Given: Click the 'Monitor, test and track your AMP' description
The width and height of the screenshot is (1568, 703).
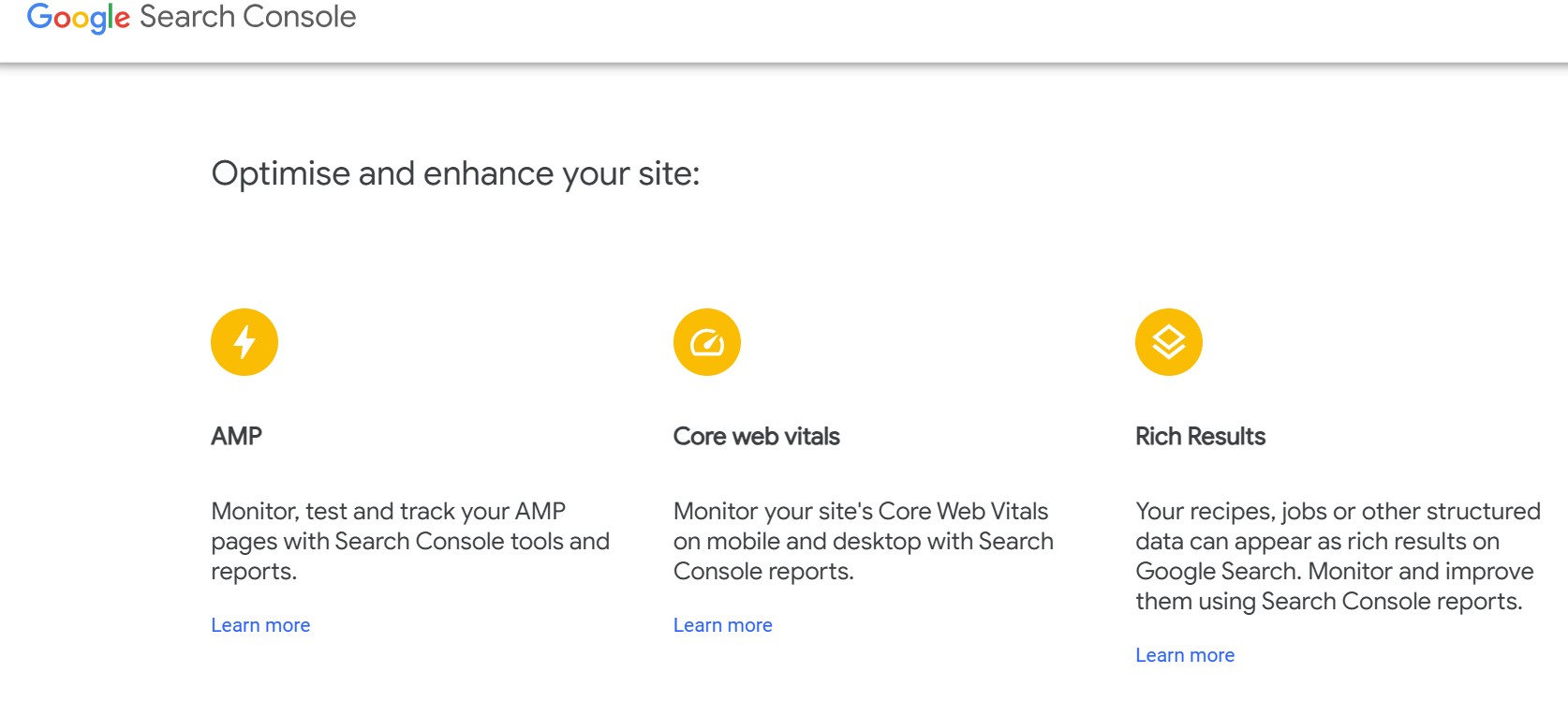Looking at the screenshot, I should point(410,541).
